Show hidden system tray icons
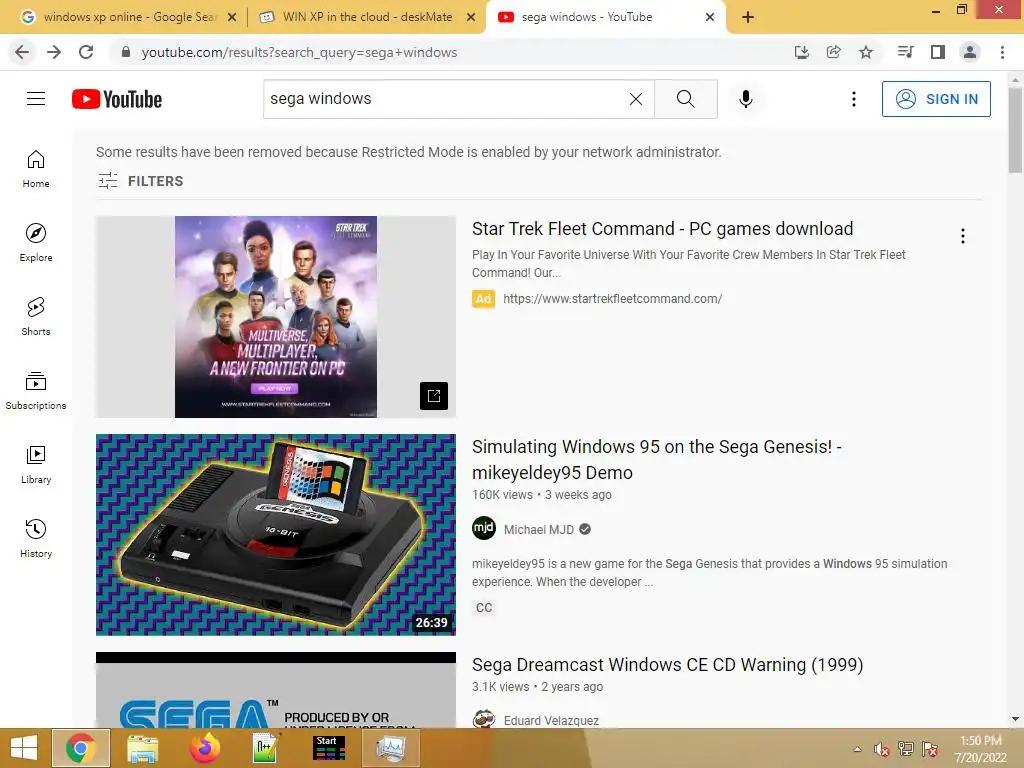This screenshot has width=1024, height=768. tap(857, 749)
